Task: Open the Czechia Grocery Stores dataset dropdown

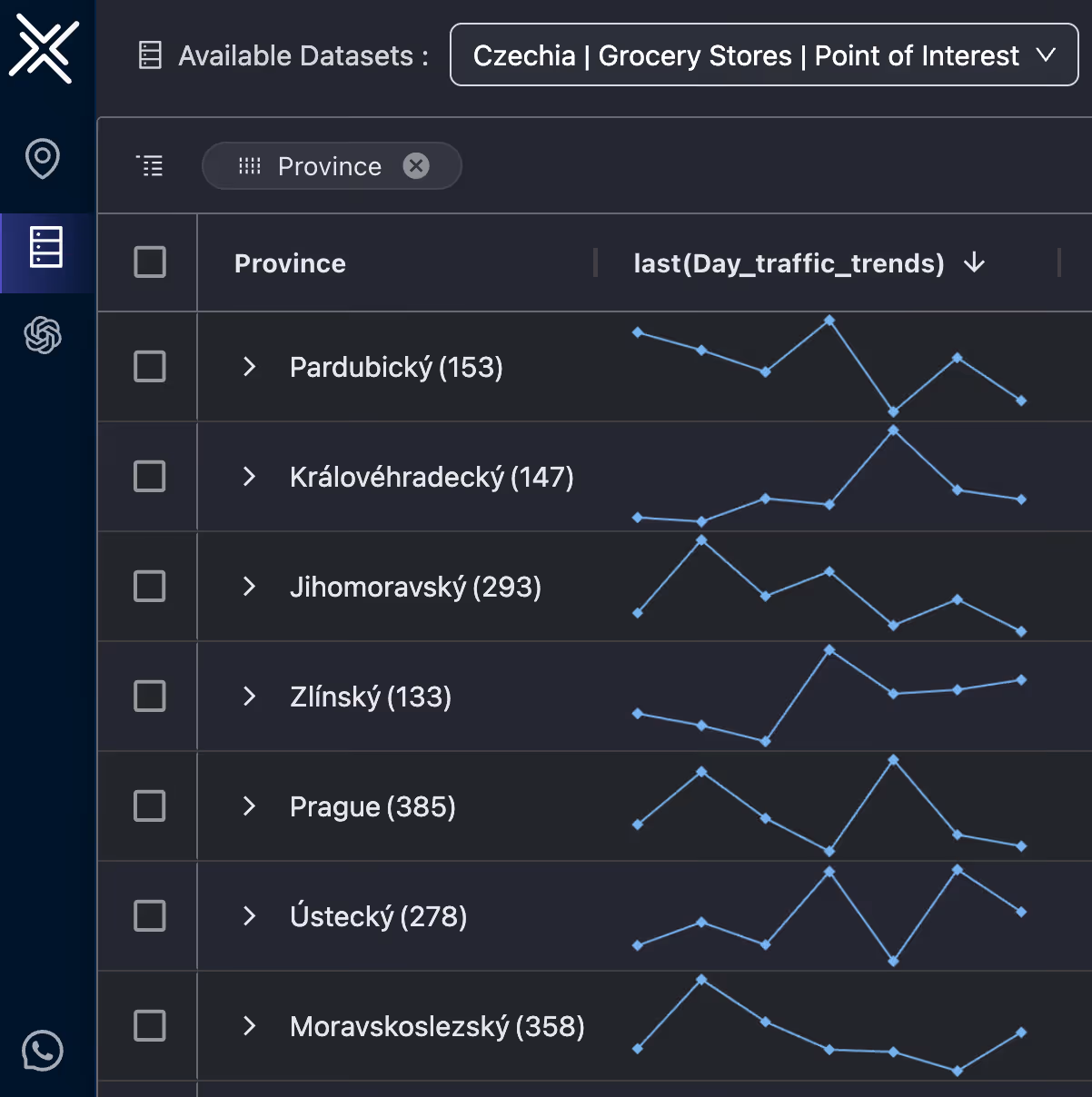Action: pos(764,54)
